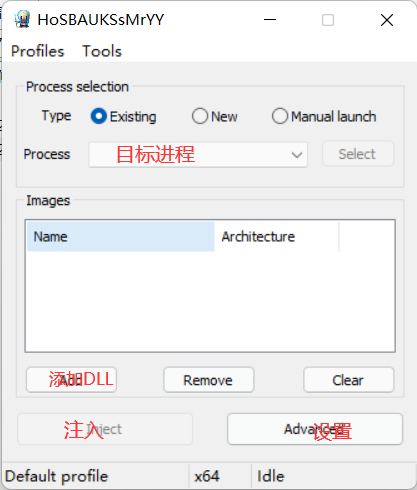Open the Tools menu
Screen dimensions: 417x490
click(x=102, y=51)
